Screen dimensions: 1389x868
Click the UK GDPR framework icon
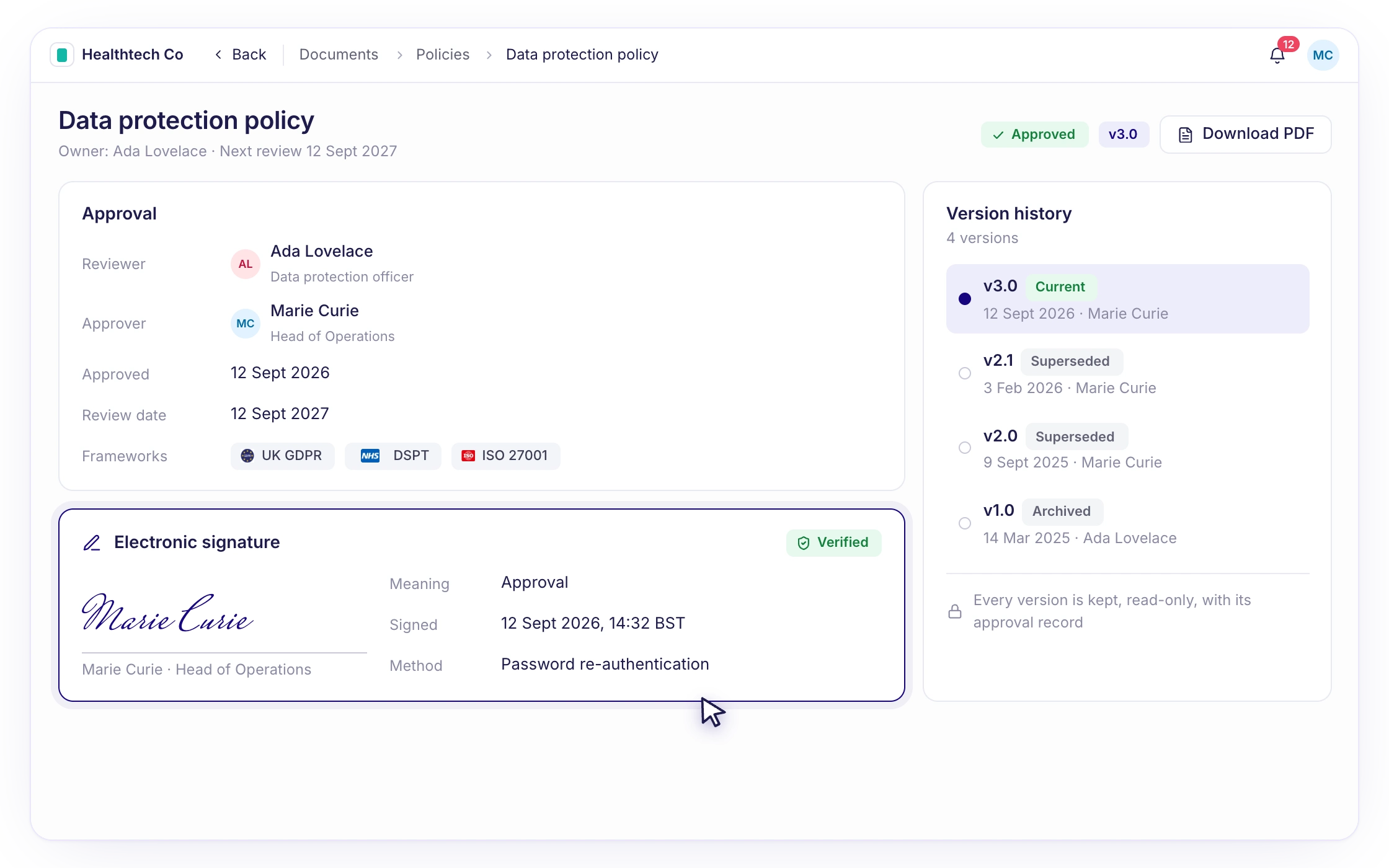(x=247, y=456)
